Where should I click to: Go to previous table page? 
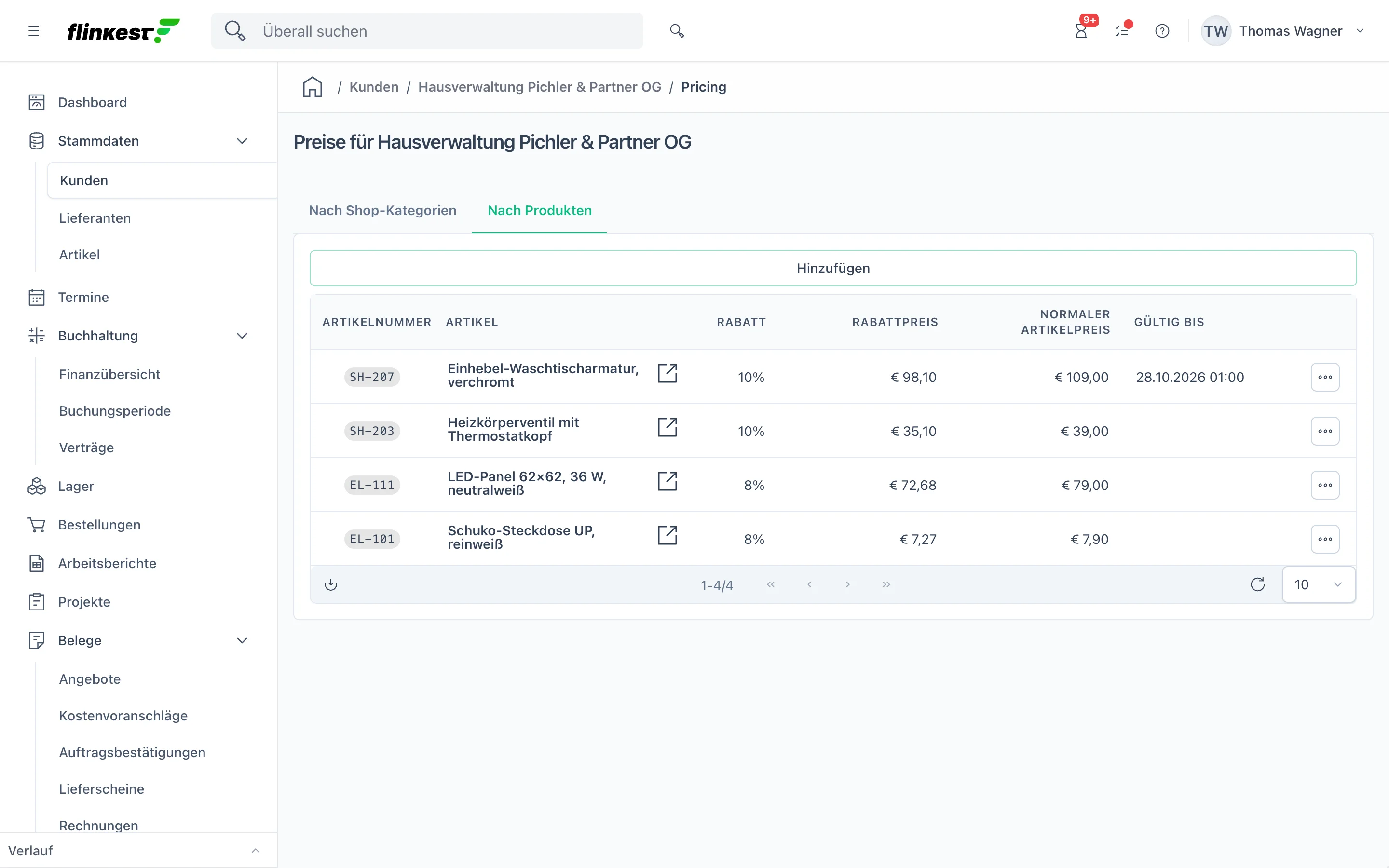[x=809, y=584]
